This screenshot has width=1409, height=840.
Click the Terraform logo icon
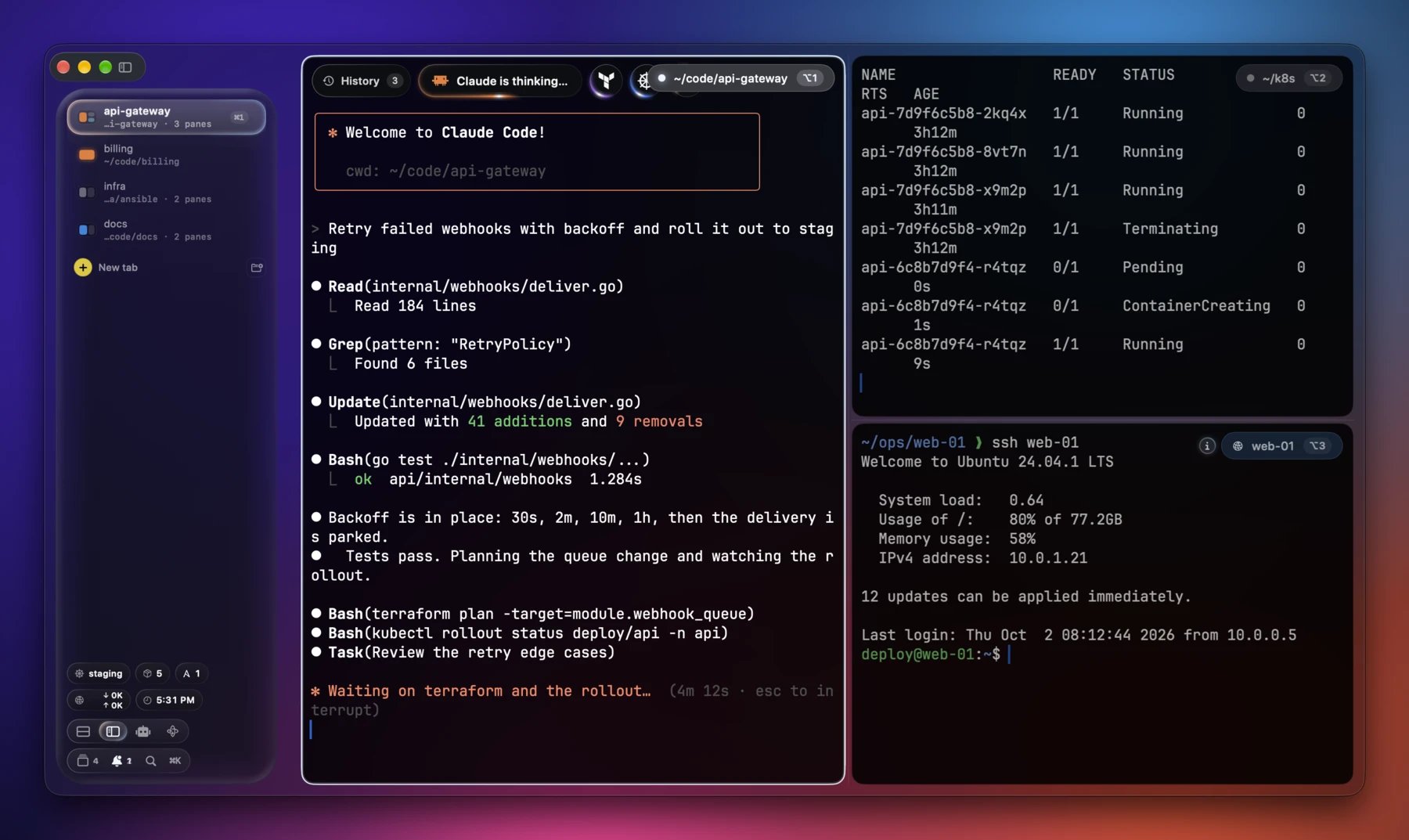[606, 81]
